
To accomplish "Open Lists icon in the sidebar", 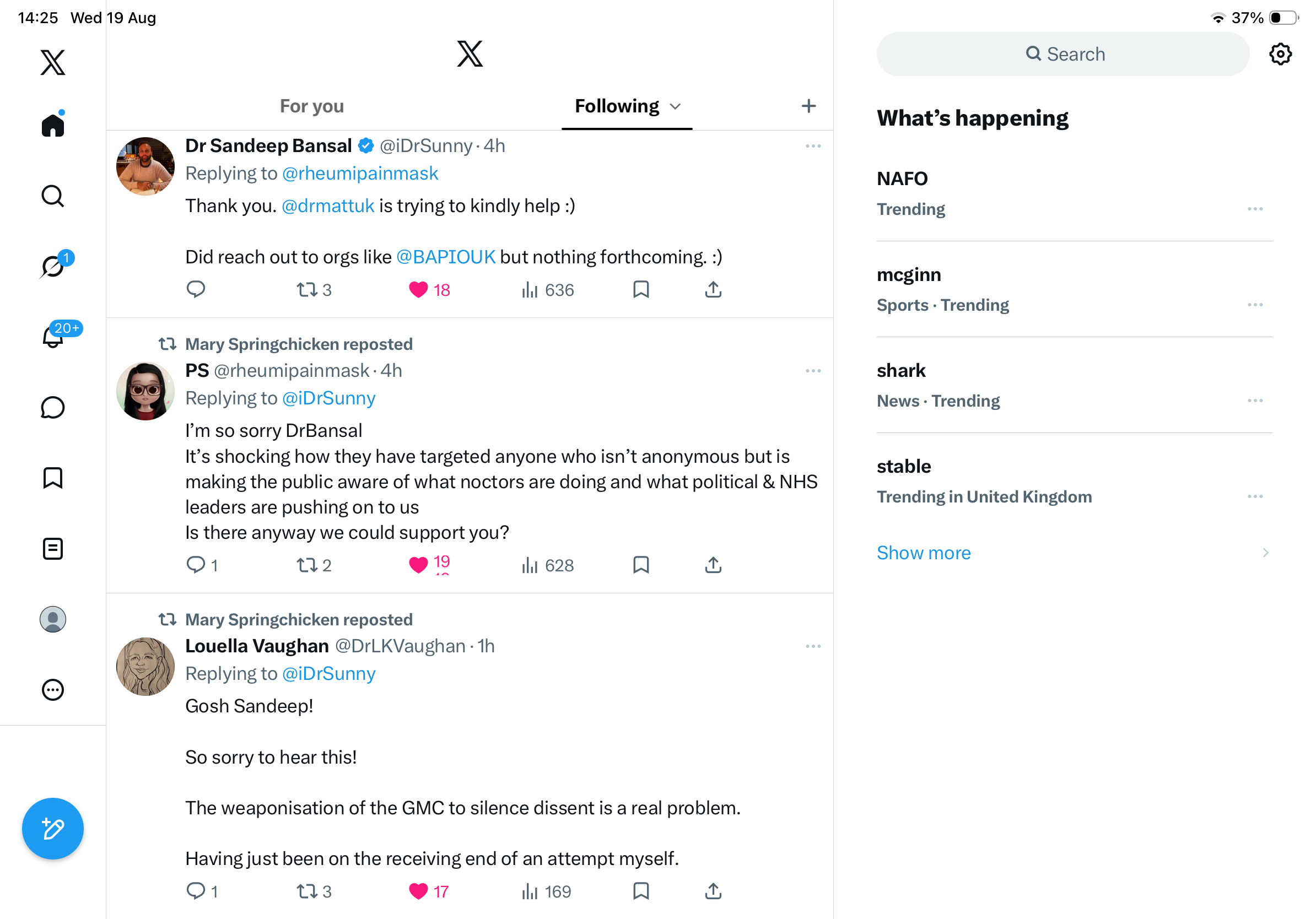I will [53, 548].
